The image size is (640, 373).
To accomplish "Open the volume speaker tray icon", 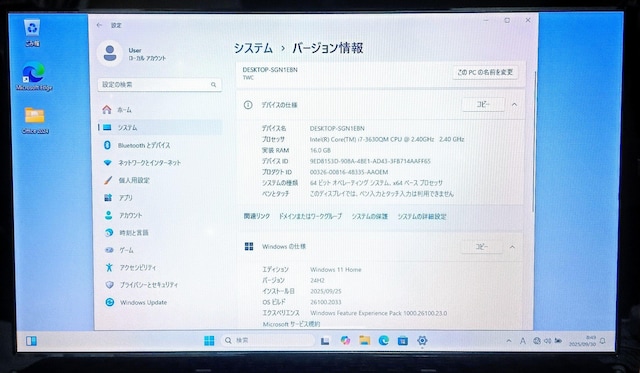I will pyautogui.click(x=547, y=341).
